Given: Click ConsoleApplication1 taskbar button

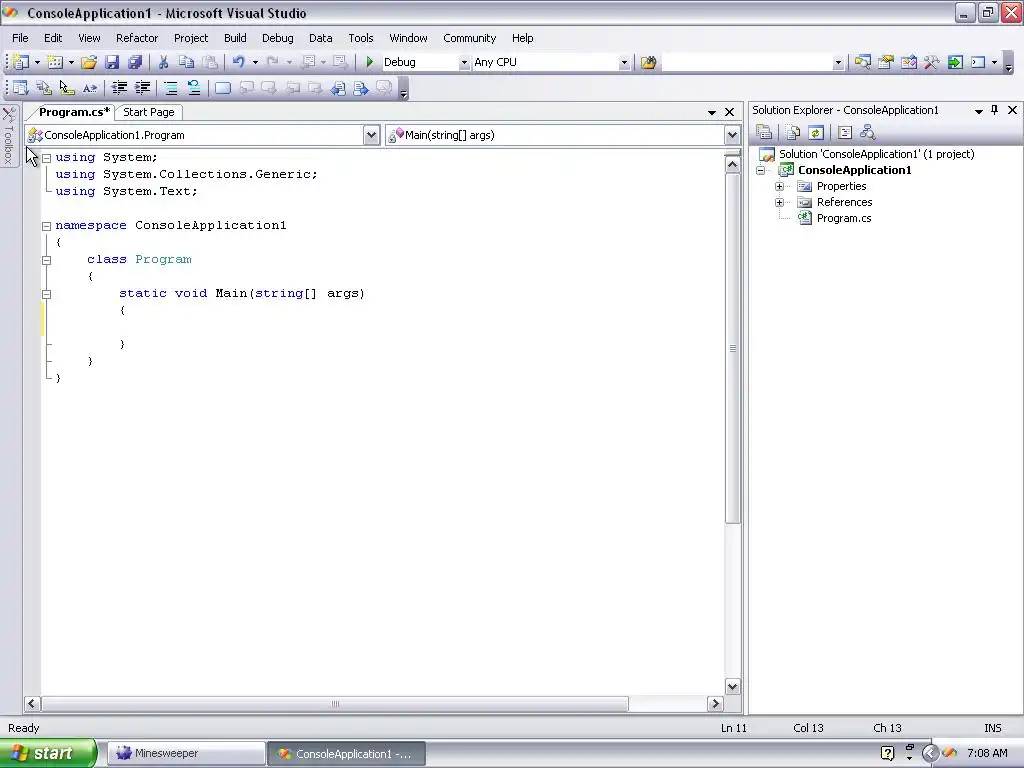Looking at the screenshot, I should pos(347,754).
